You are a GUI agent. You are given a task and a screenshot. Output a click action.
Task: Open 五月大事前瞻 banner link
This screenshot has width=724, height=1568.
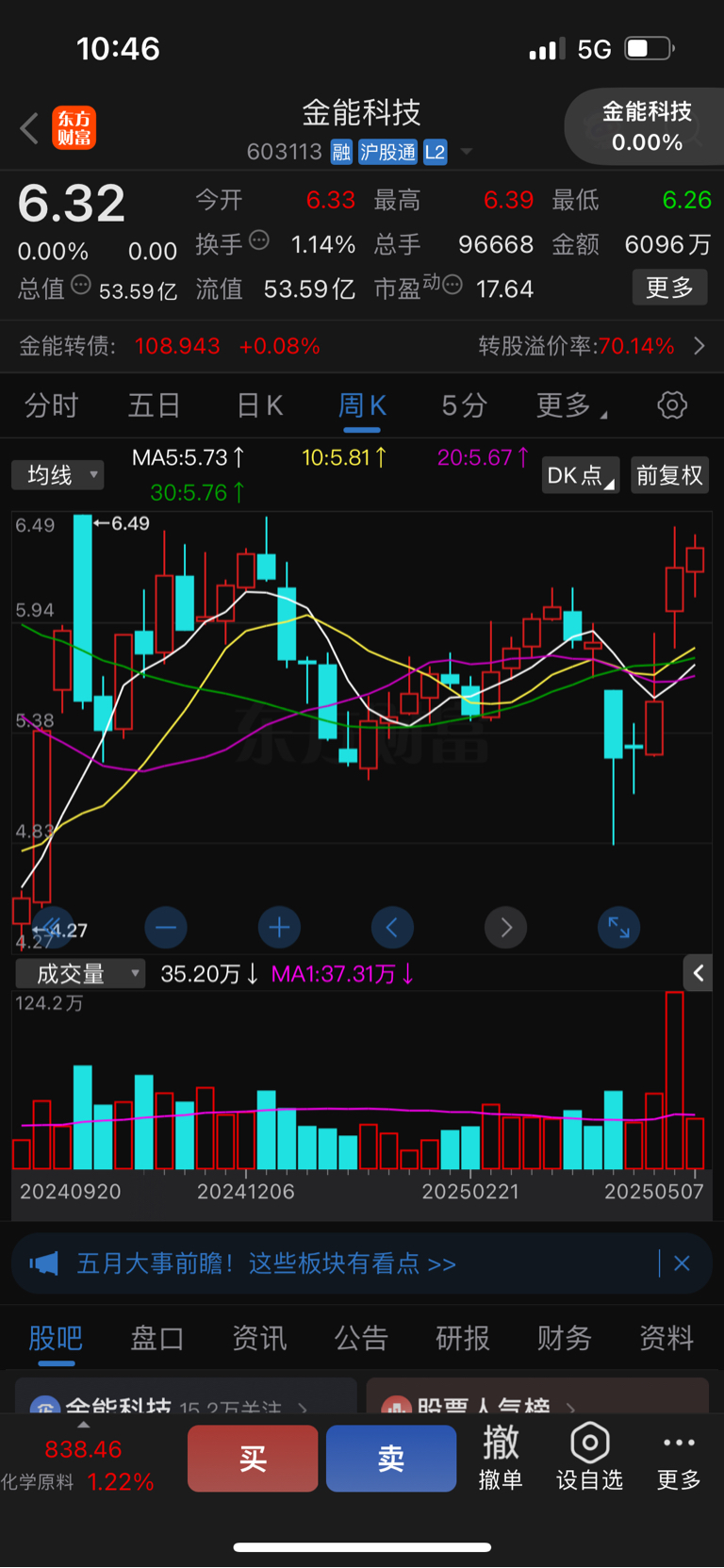click(267, 1263)
